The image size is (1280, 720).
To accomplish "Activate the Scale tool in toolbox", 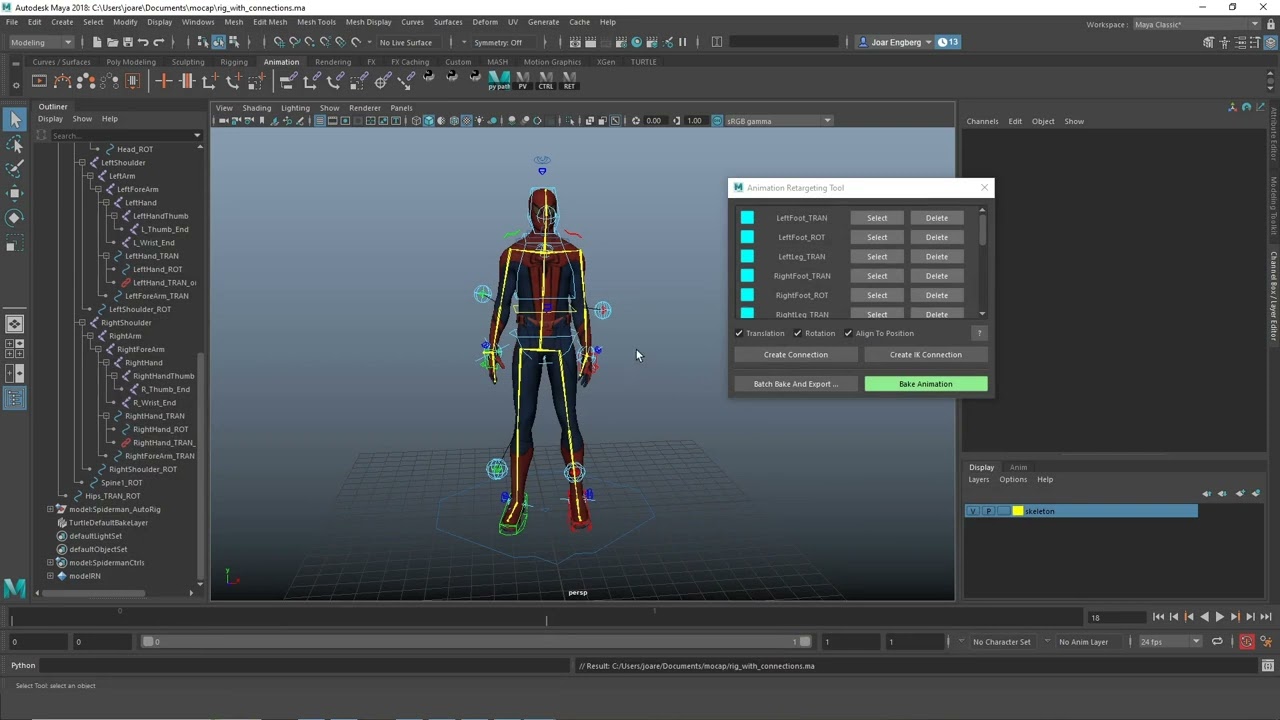I will (x=15, y=242).
